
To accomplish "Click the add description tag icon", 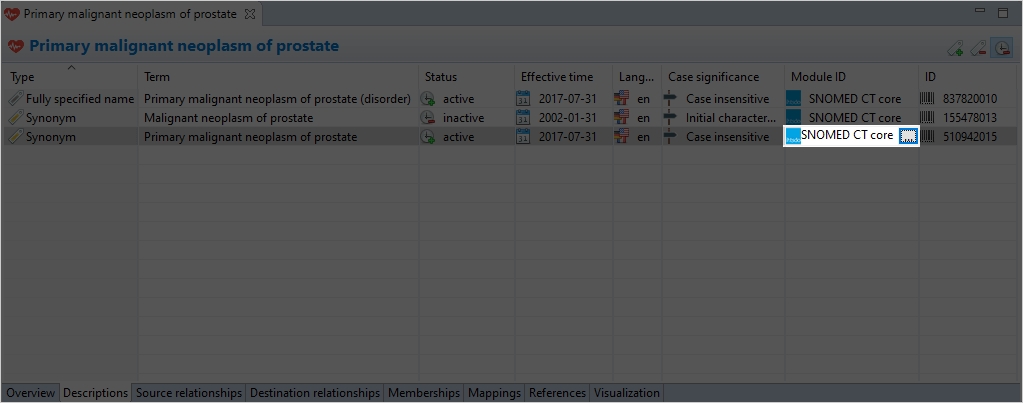I will click(x=956, y=48).
